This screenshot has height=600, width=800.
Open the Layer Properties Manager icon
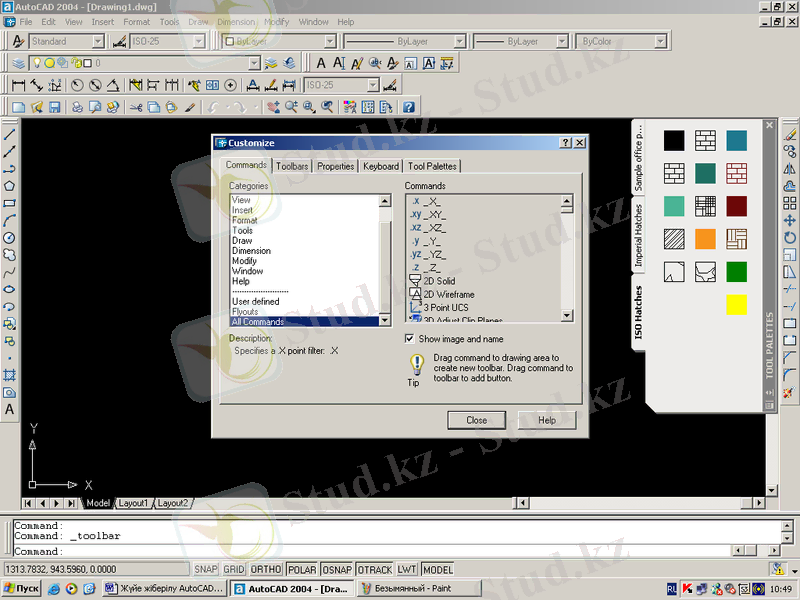tap(18, 63)
